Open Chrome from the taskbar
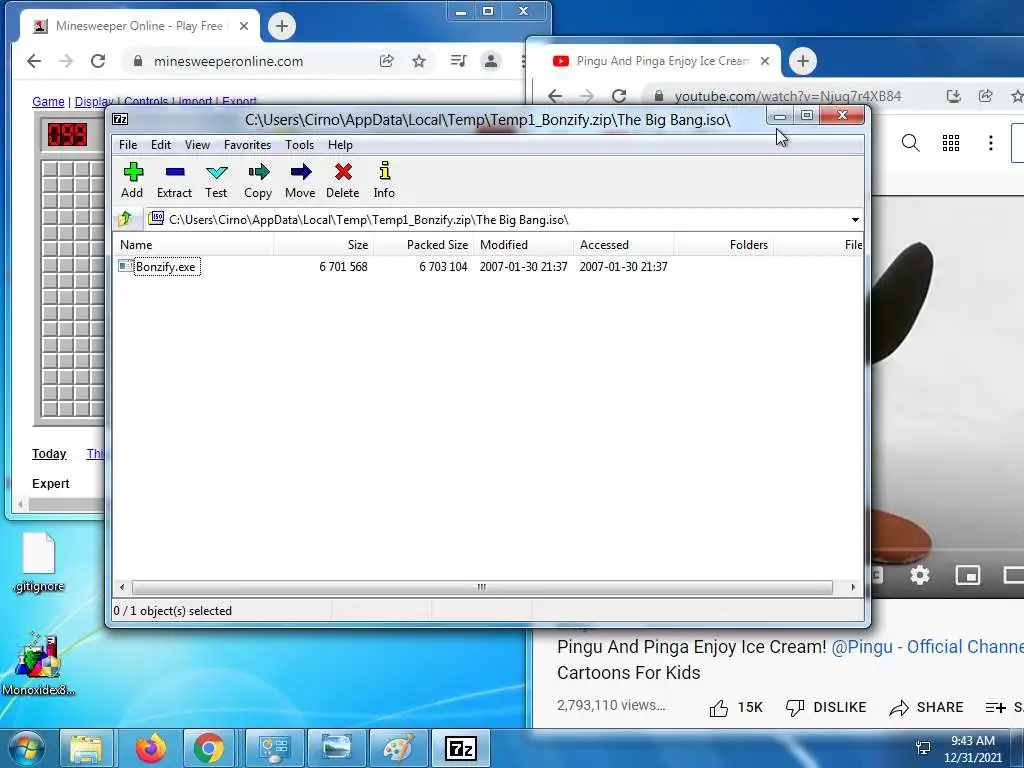 pyautogui.click(x=208, y=748)
